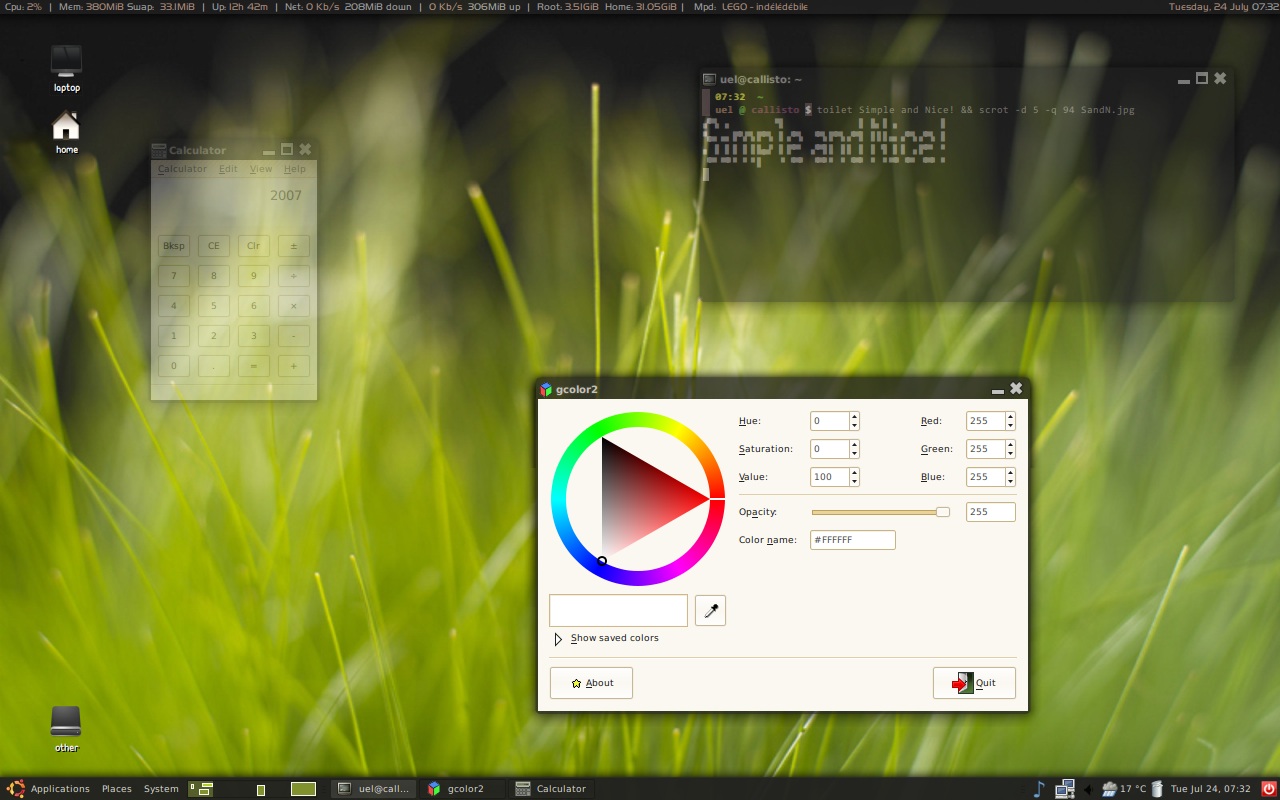The width and height of the screenshot is (1280, 800).
Task: Increase the Hue value with its up arrow
Action: [854, 417]
